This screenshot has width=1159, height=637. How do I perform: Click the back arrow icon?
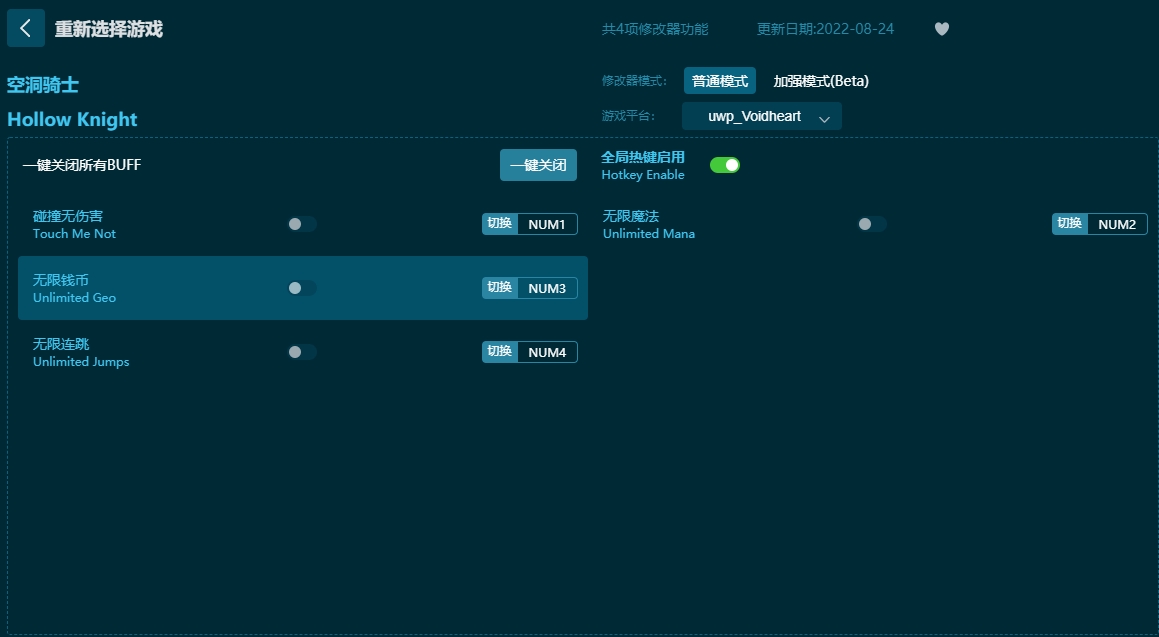(26, 28)
